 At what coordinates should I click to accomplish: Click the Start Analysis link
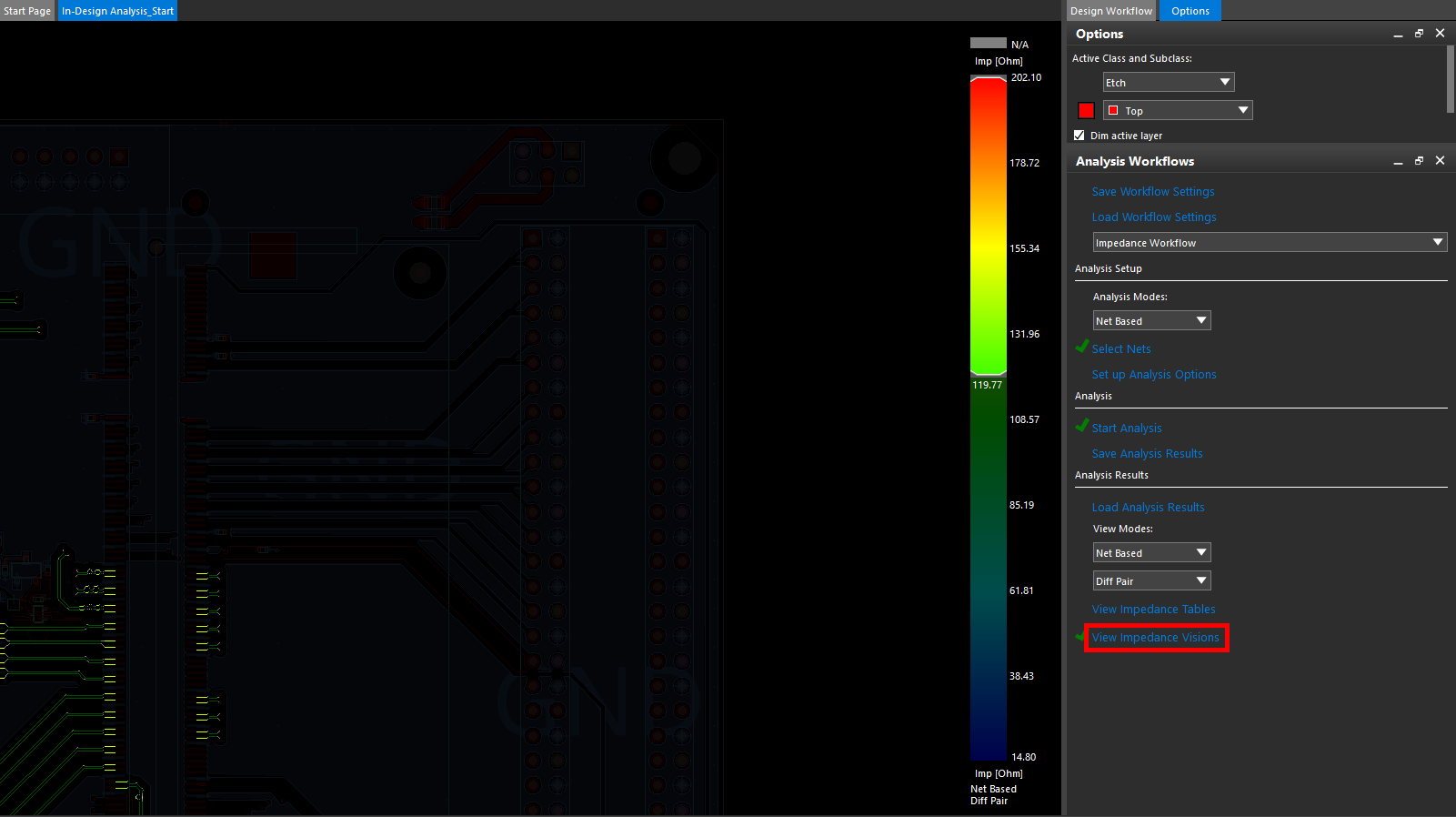[x=1127, y=429]
